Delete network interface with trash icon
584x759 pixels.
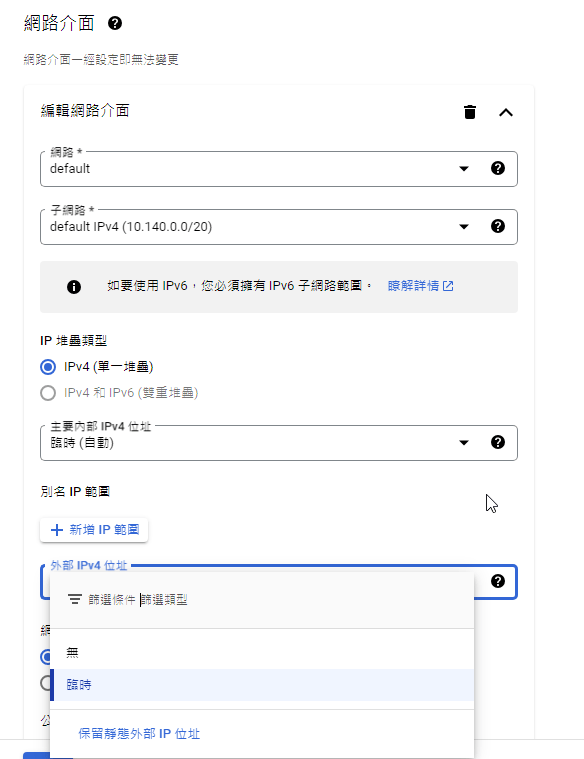[470, 112]
